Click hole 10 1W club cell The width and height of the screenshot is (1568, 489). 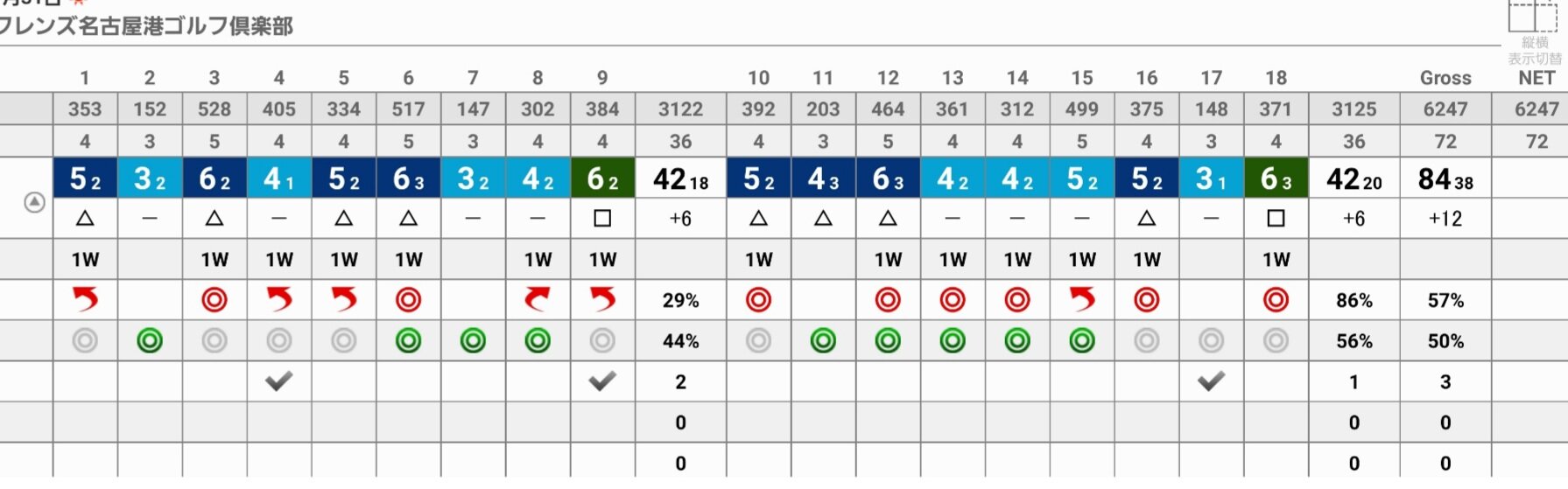pyautogui.click(x=759, y=259)
